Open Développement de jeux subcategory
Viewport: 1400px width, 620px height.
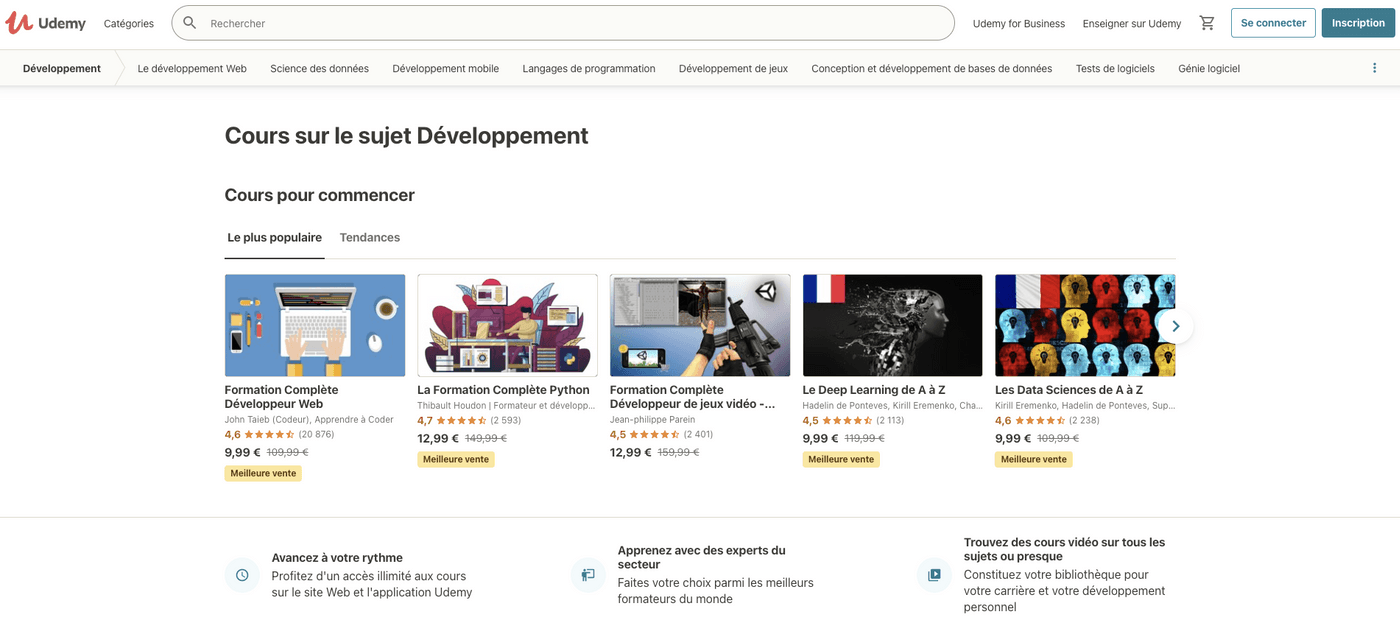click(733, 69)
